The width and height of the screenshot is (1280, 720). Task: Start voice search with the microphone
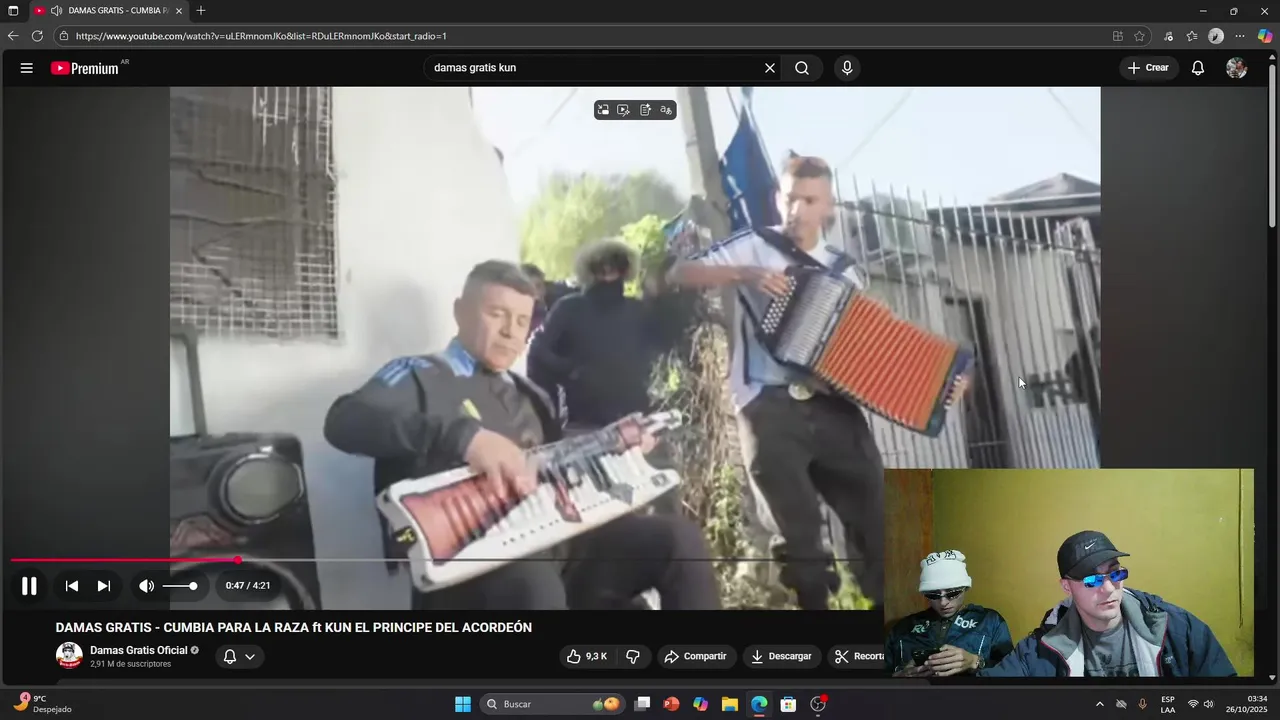(x=847, y=68)
